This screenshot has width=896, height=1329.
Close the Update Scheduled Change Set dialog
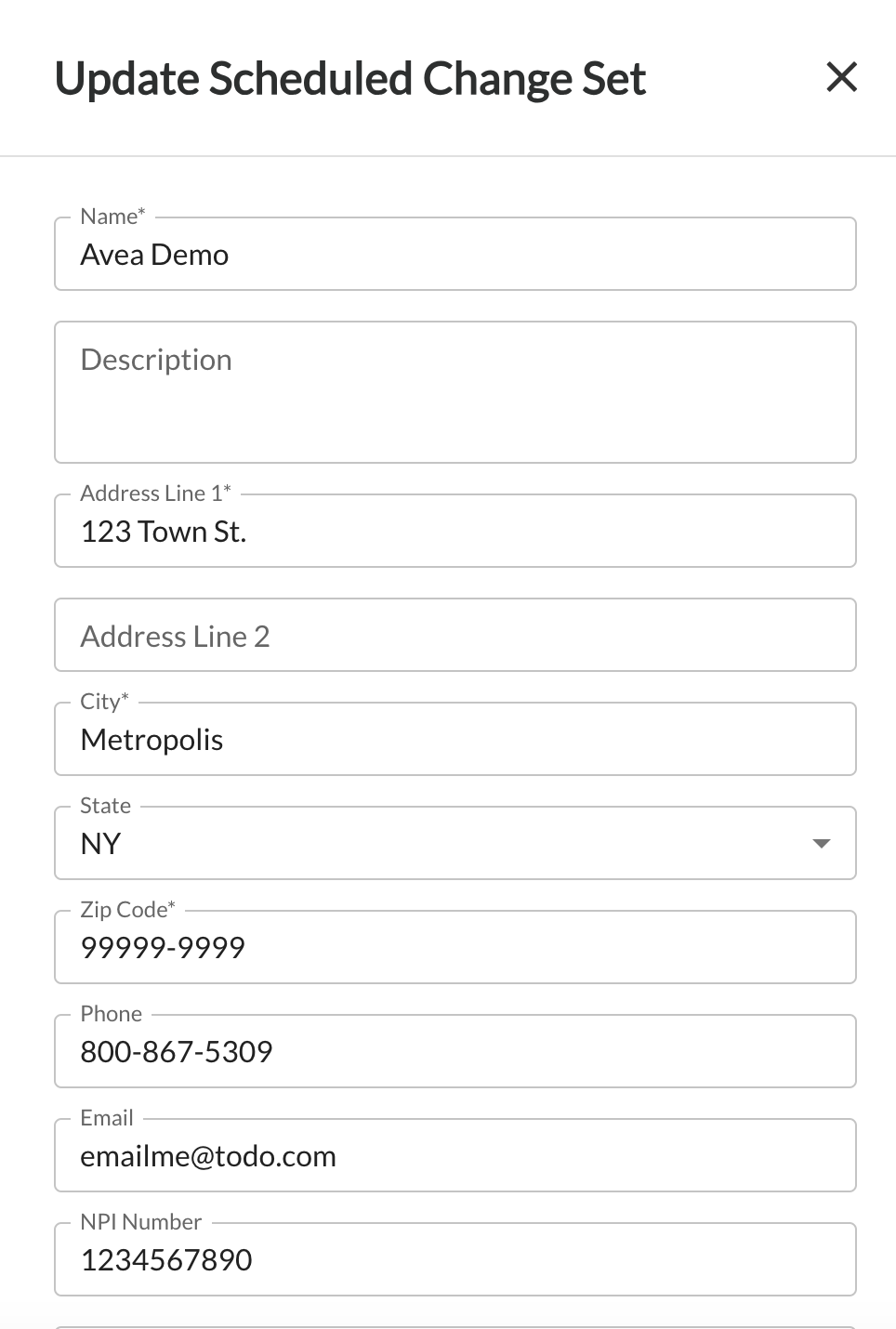click(x=841, y=77)
